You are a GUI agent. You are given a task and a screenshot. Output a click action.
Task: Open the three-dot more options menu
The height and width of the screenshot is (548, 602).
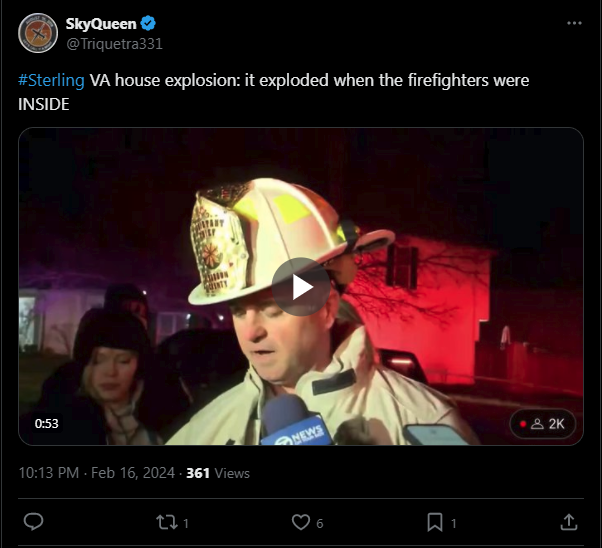click(574, 23)
